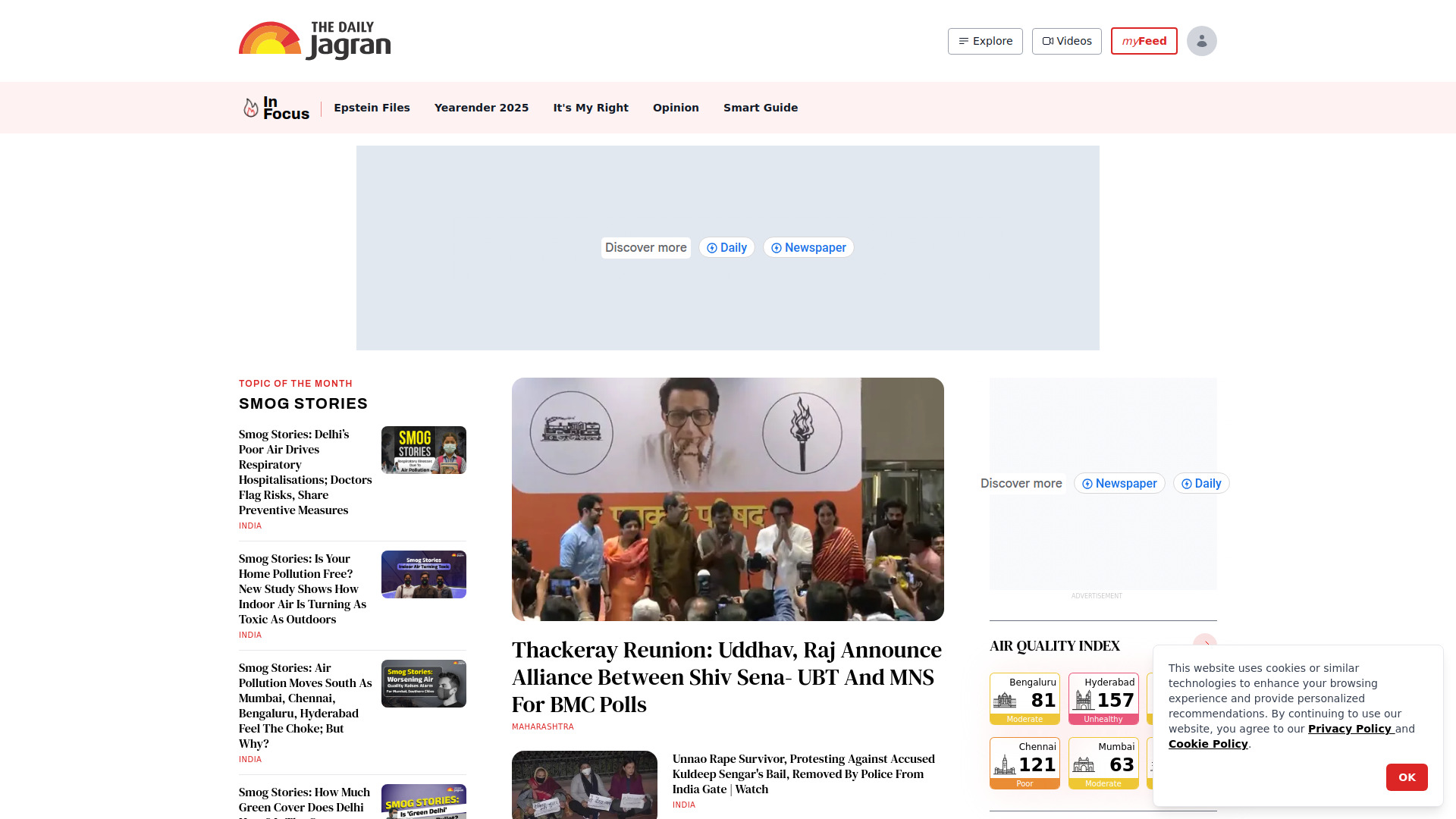Accept cookies with the OK button

pyautogui.click(x=1406, y=777)
